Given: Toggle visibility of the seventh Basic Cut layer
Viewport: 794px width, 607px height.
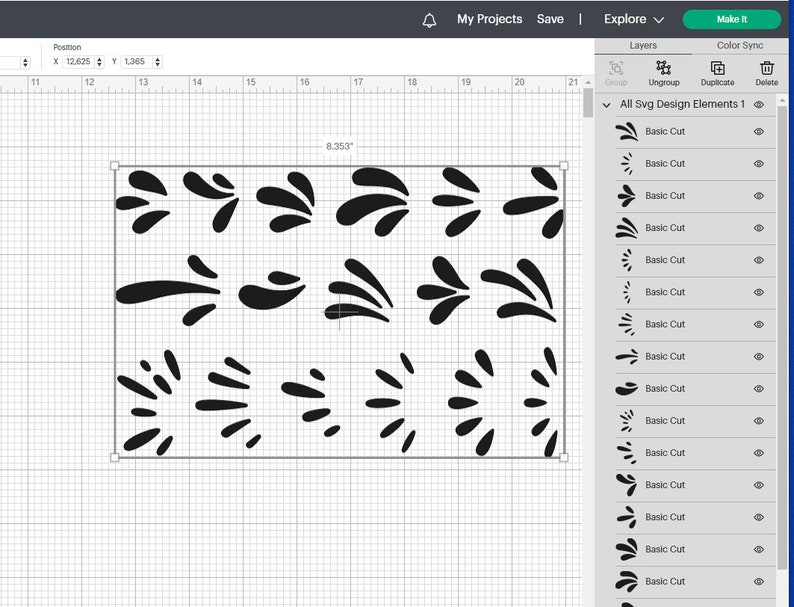Looking at the screenshot, I should (x=759, y=325).
